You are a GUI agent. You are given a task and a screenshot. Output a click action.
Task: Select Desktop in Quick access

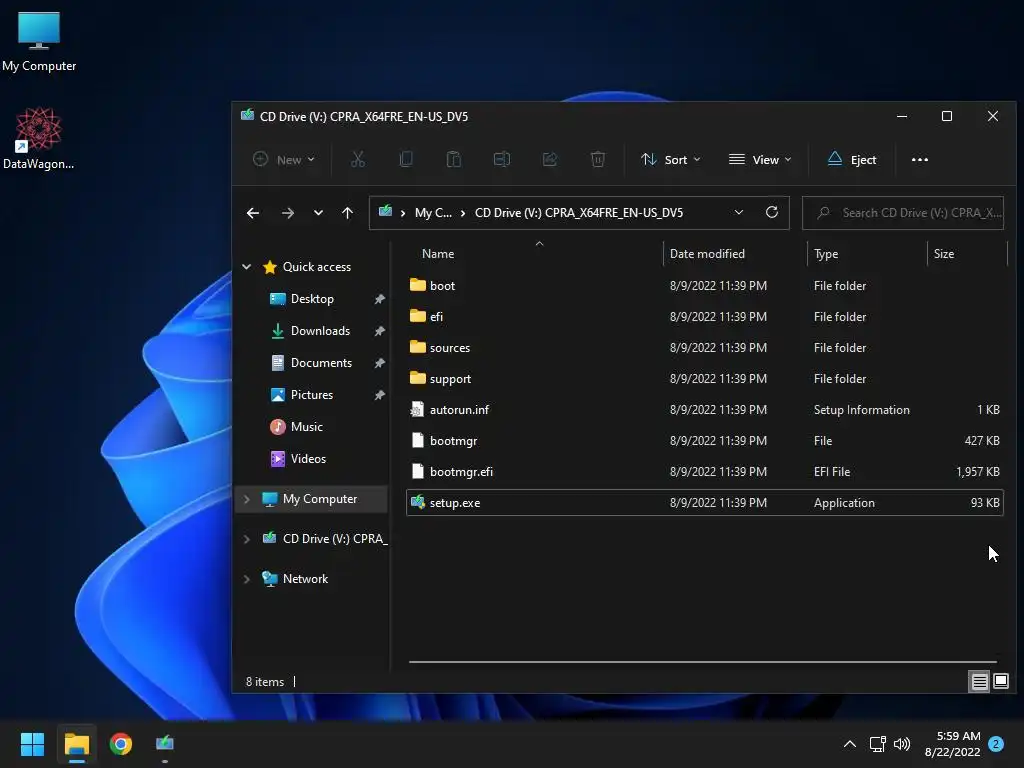(x=312, y=299)
